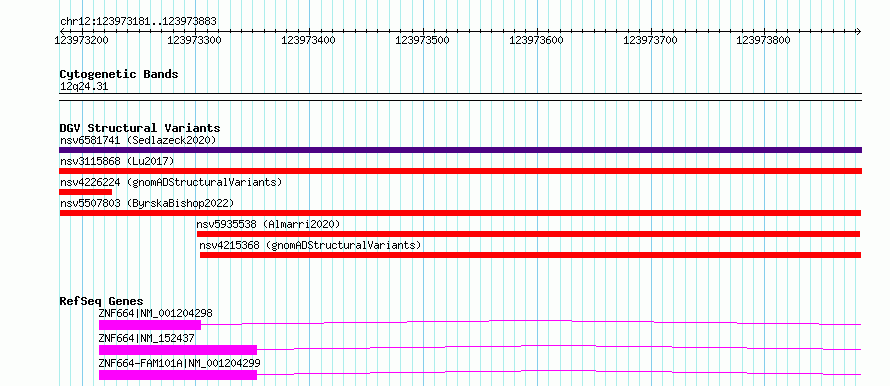Image resolution: width=890 pixels, height=386 pixels.
Task: Click ruler position 123973200
Action: pyautogui.click(x=82, y=40)
